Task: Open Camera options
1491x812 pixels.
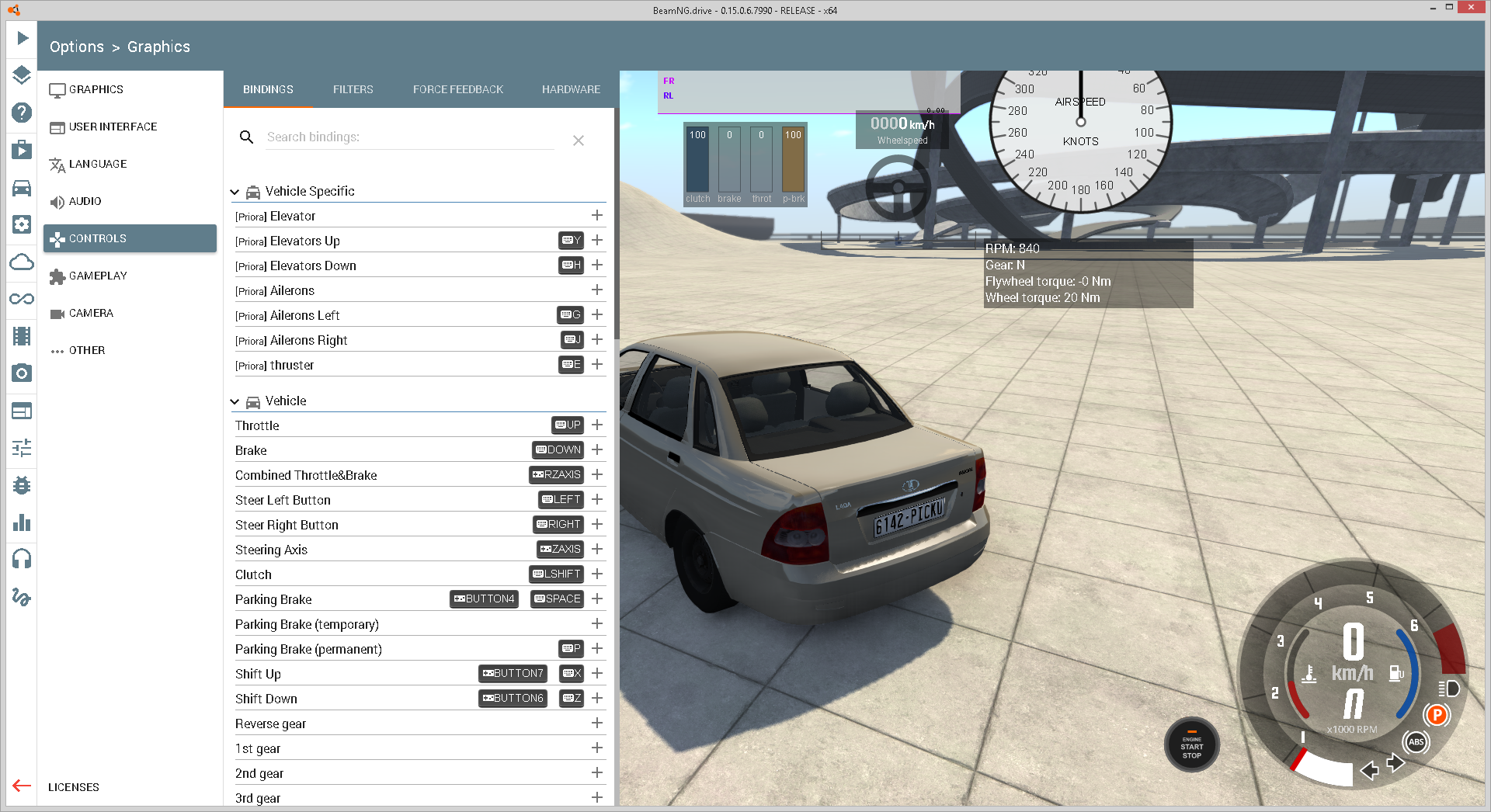Action: point(130,313)
